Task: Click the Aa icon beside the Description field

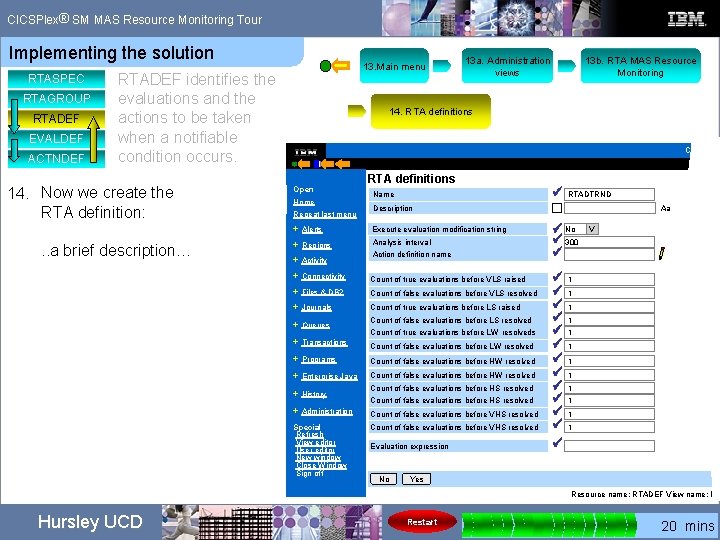Action: [x=665, y=208]
